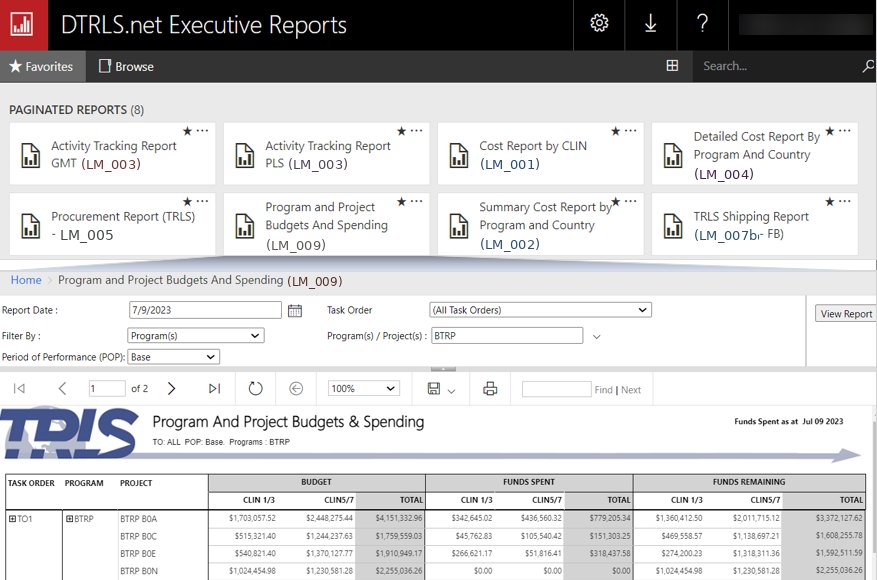
Task: Click Find in the report toolbar
Action: (x=603, y=390)
